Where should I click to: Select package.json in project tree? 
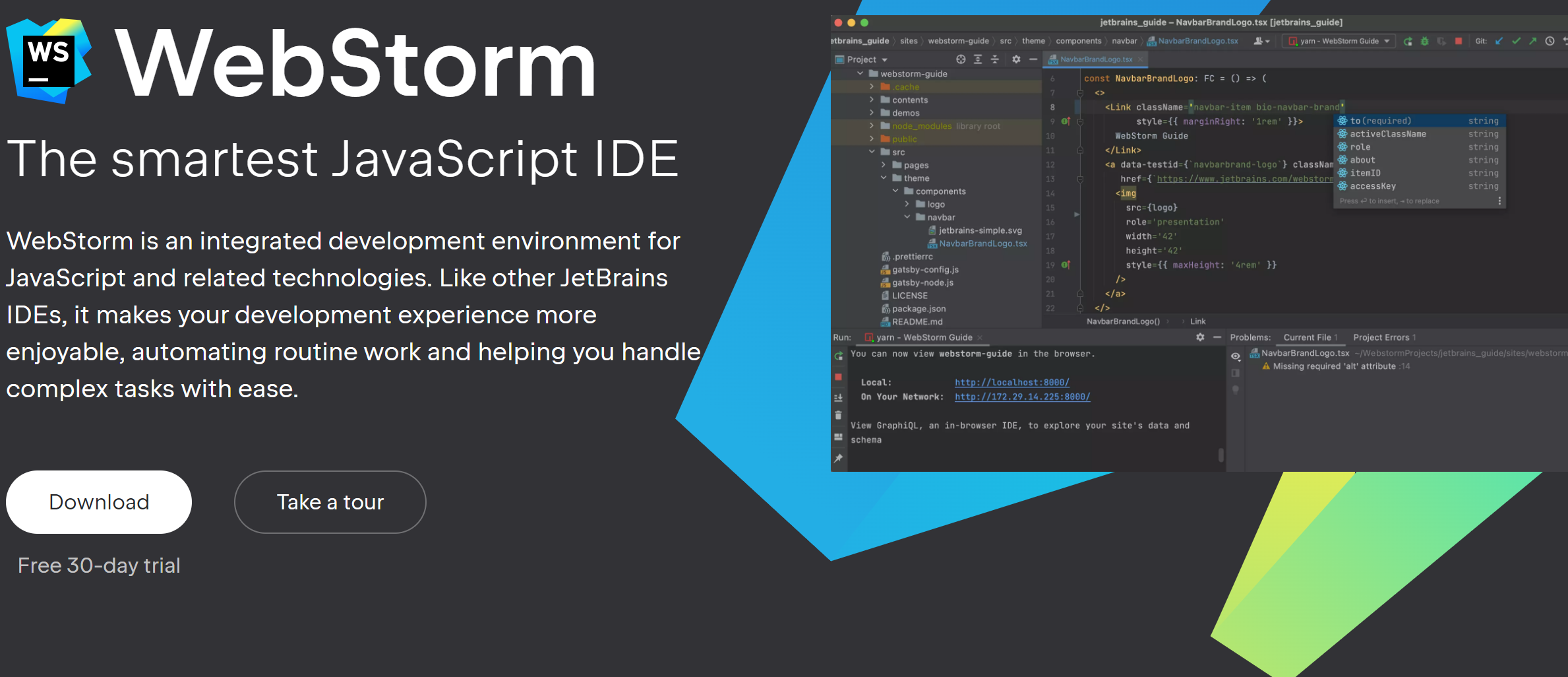point(913,309)
